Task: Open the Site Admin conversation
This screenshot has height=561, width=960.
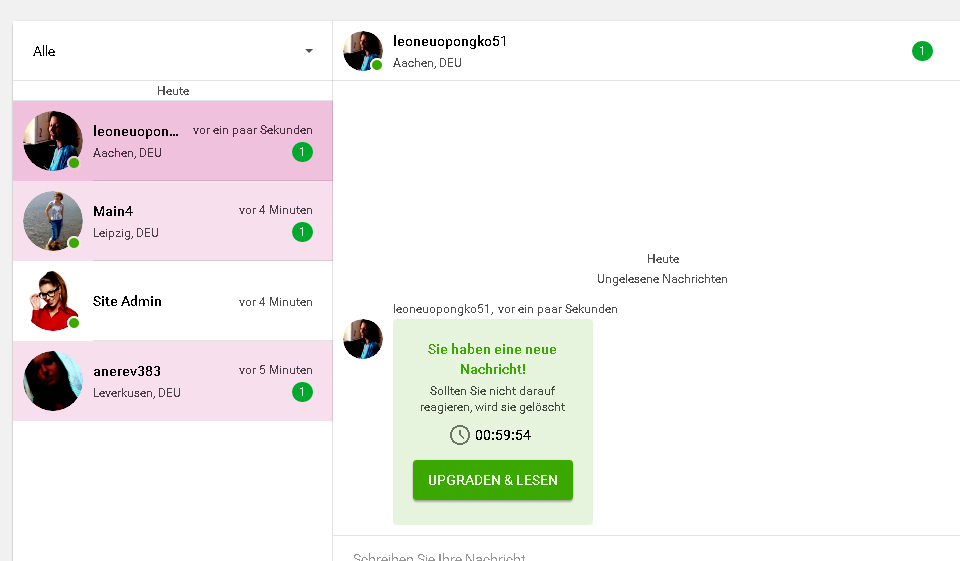Action: pos(190,301)
